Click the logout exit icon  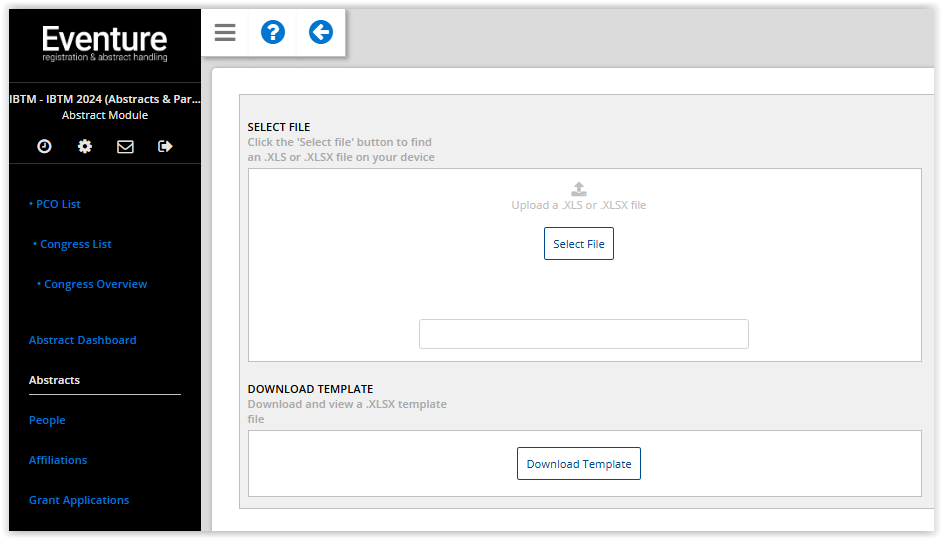165,146
